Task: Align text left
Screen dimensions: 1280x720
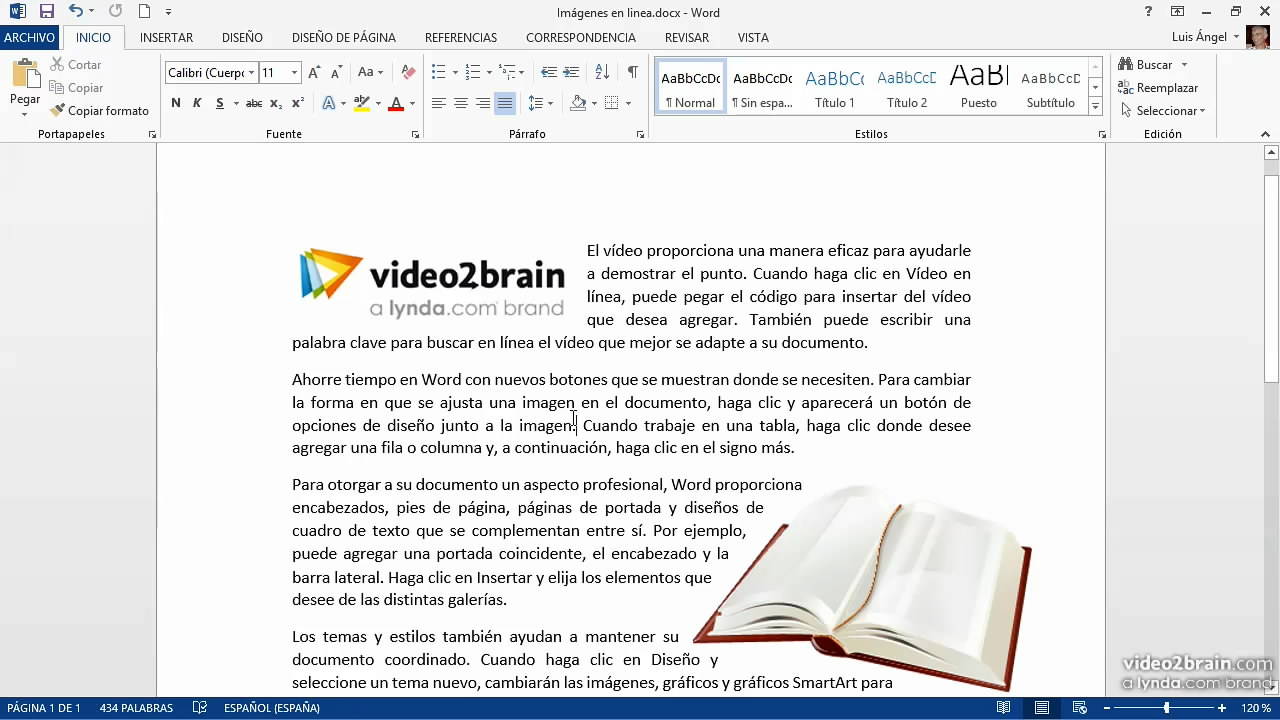Action: (438, 103)
